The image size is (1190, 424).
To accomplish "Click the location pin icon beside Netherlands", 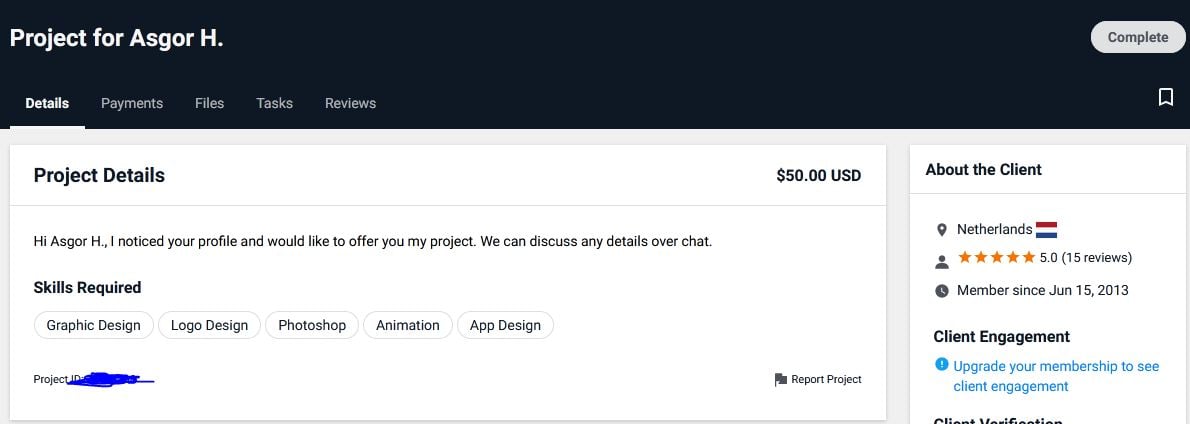I will 942,230.
